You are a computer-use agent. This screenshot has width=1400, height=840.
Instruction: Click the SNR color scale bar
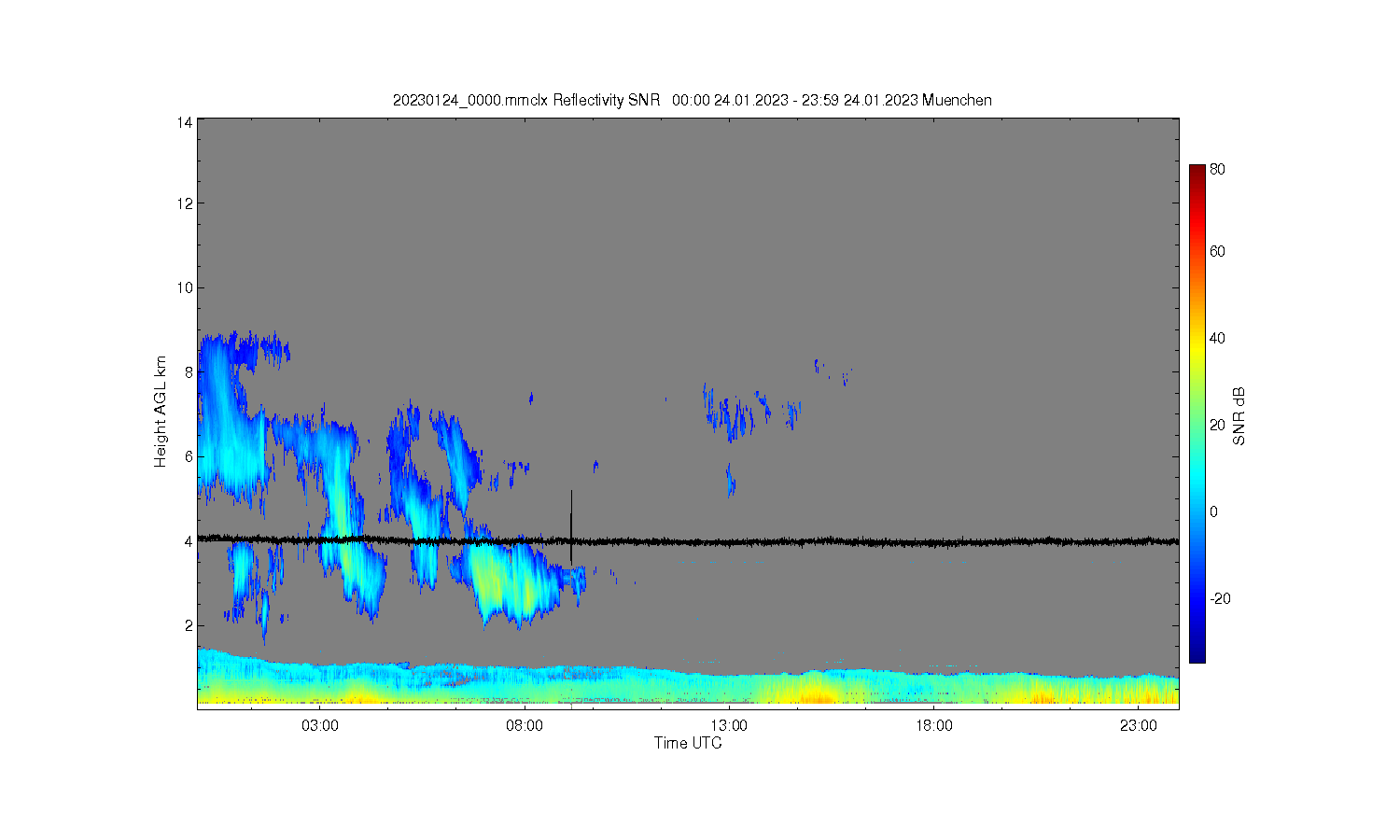click(x=1197, y=413)
